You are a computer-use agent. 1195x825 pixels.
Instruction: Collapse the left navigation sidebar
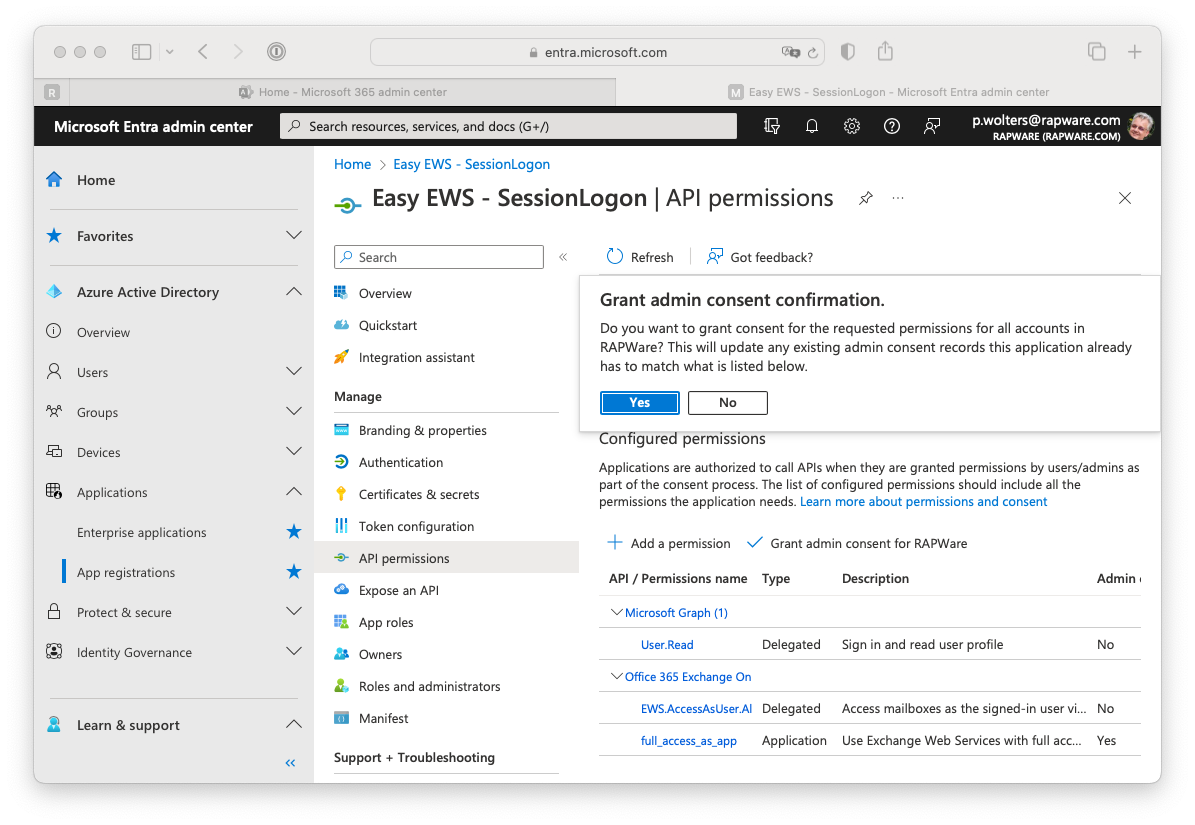(290, 763)
